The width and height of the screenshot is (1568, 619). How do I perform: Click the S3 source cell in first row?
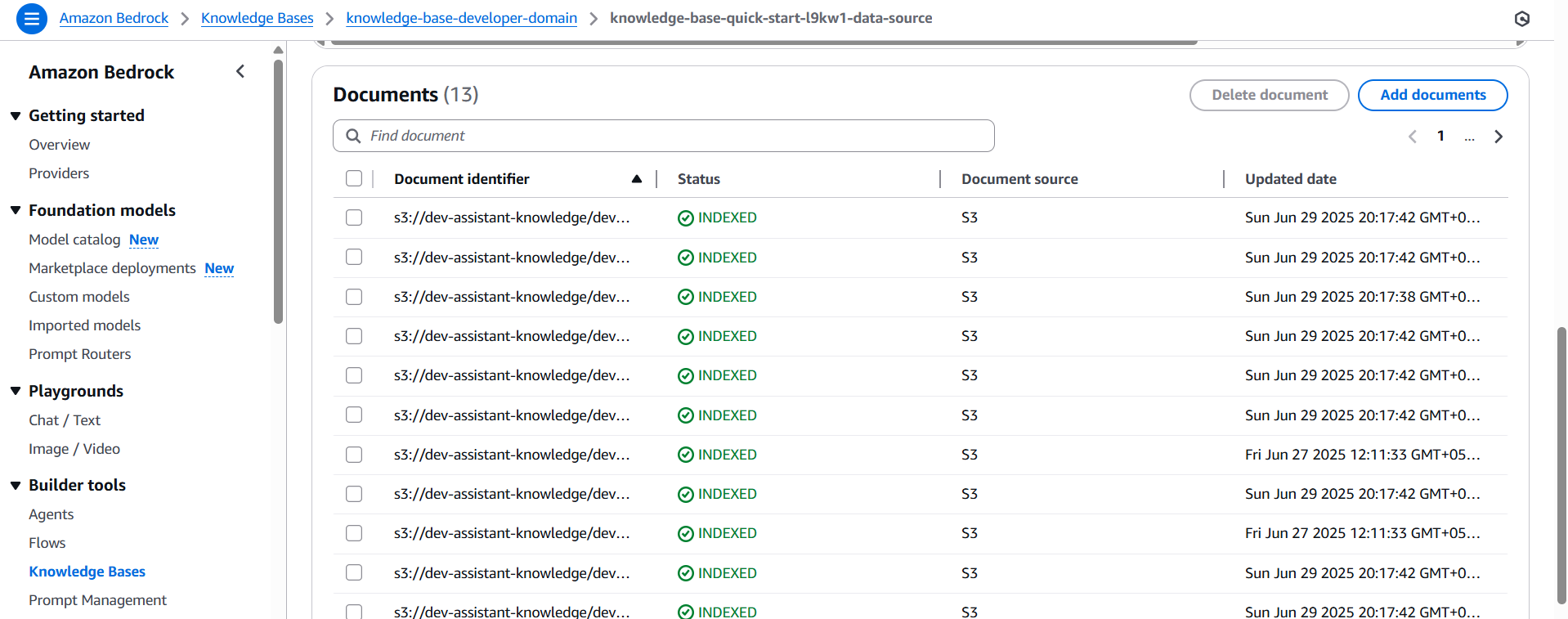click(x=970, y=218)
